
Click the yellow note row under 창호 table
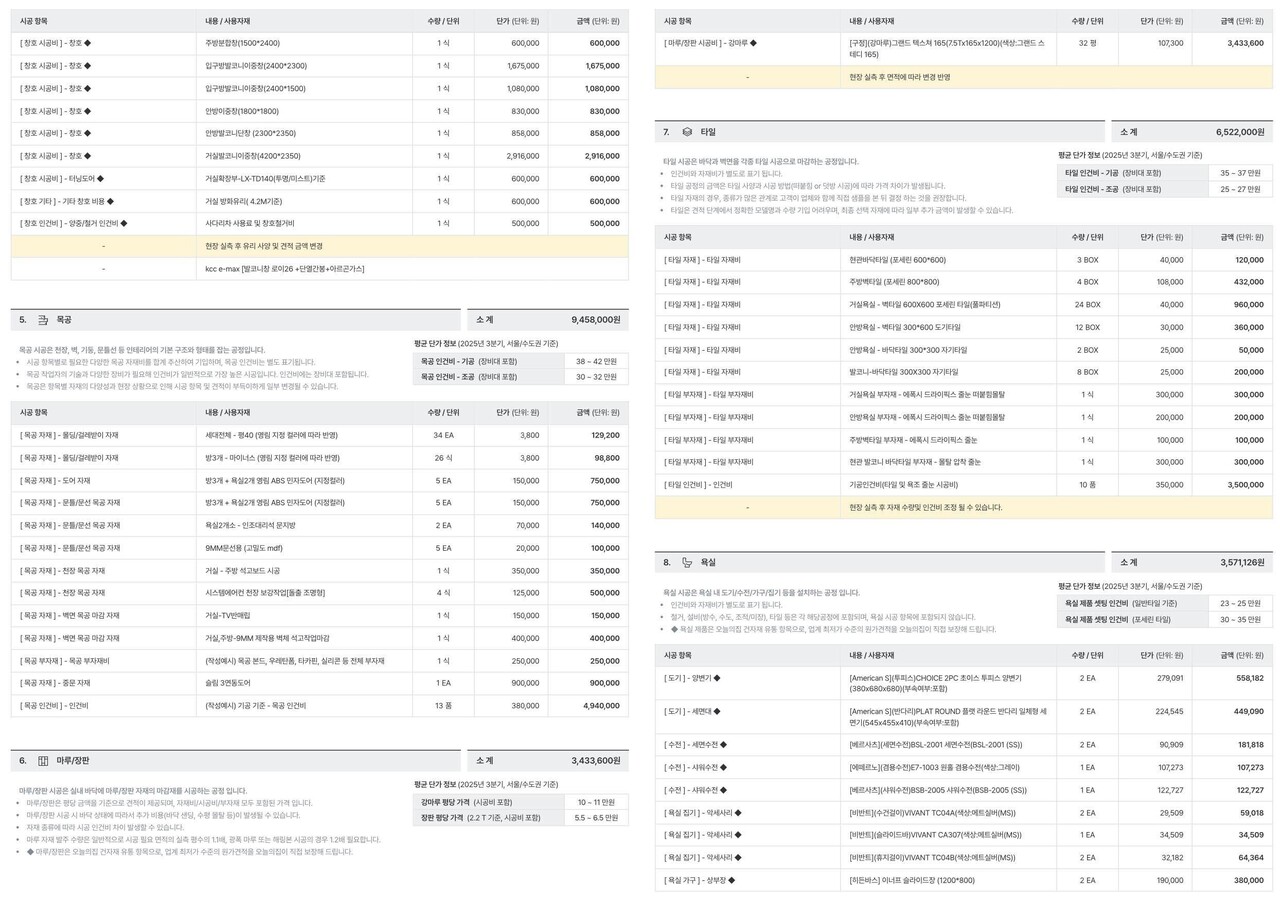[x=319, y=246]
